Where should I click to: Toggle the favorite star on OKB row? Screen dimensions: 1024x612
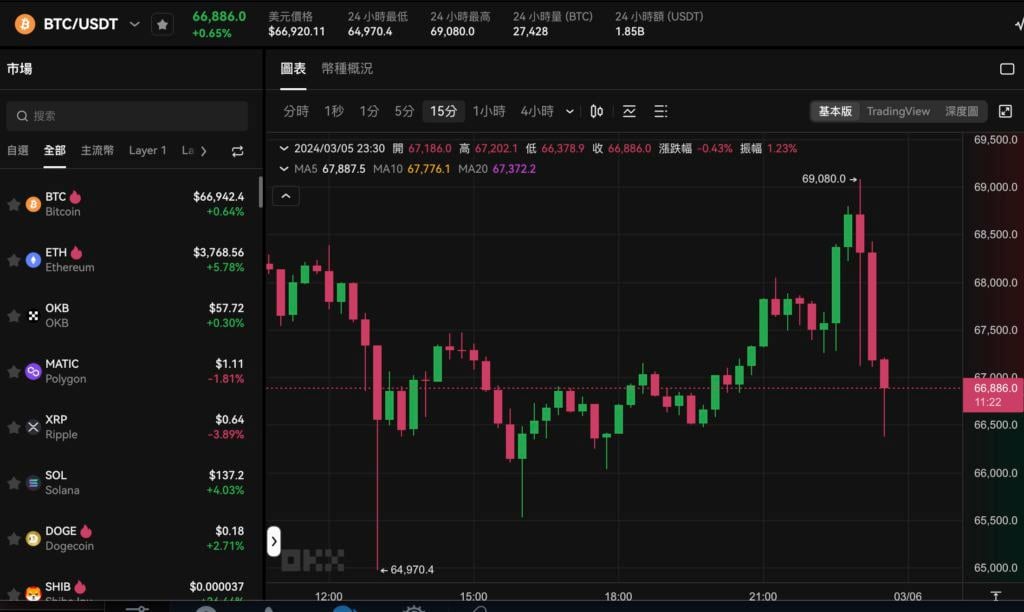[13, 316]
